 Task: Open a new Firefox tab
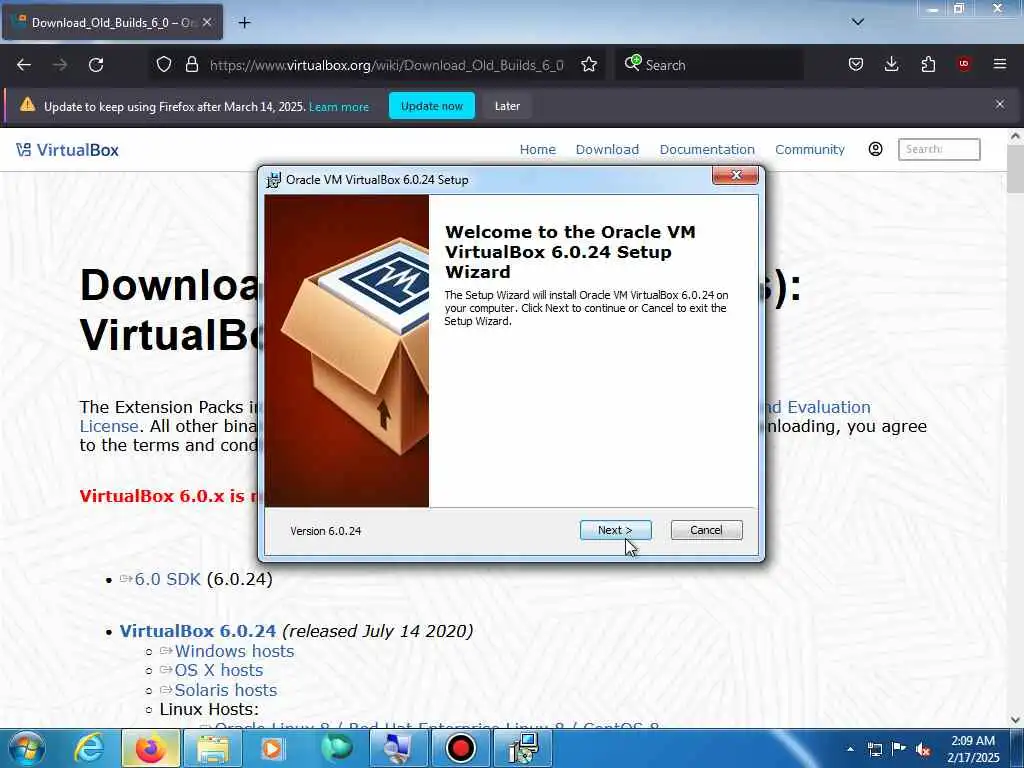(x=244, y=23)
